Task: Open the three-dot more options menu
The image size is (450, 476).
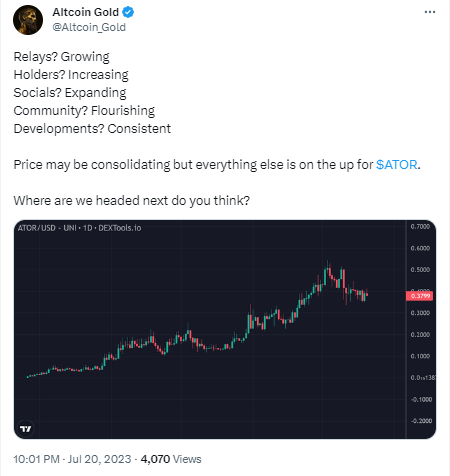Action: 430,12
